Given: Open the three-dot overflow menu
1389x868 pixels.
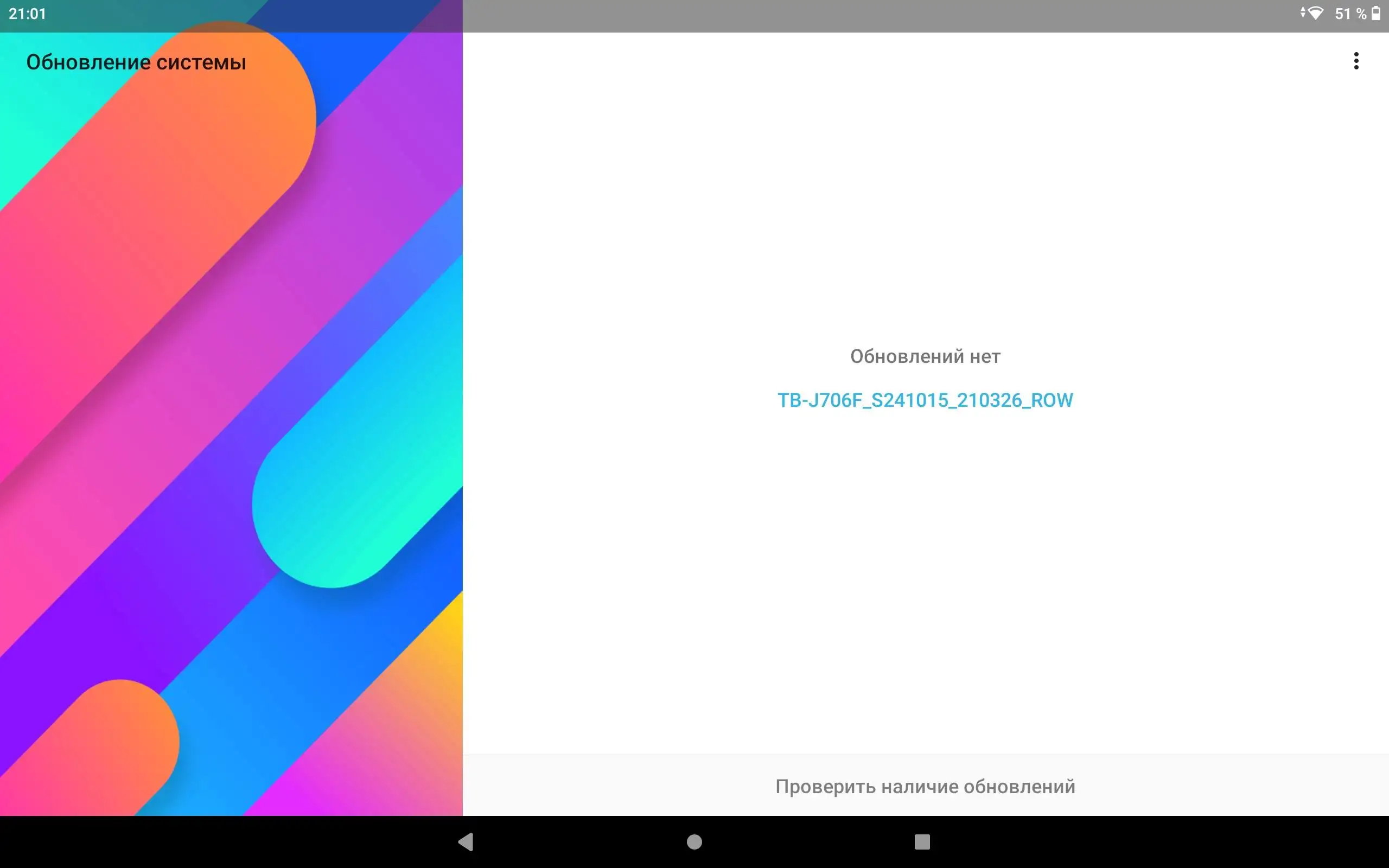Looking at the screenshot, I should tap(1356, 61).
